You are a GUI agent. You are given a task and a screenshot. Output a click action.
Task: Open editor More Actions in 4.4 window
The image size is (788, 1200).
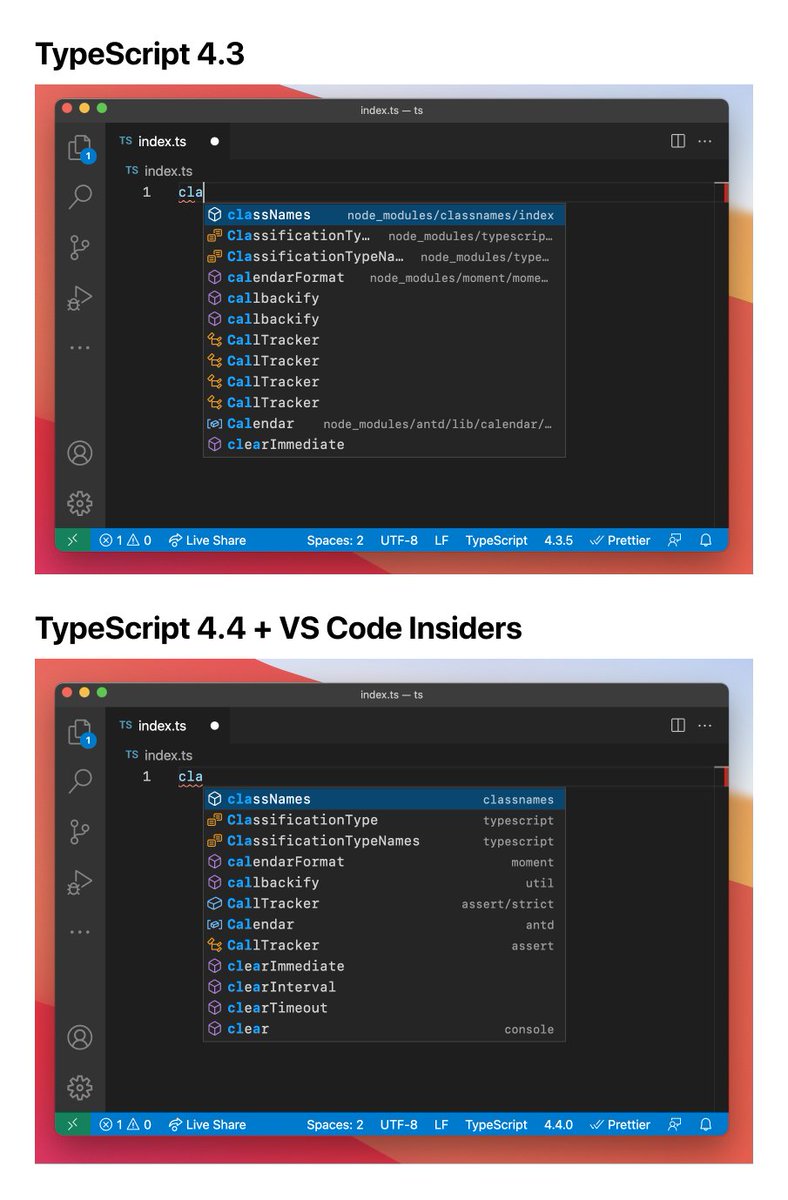click(x=705, y=725)
